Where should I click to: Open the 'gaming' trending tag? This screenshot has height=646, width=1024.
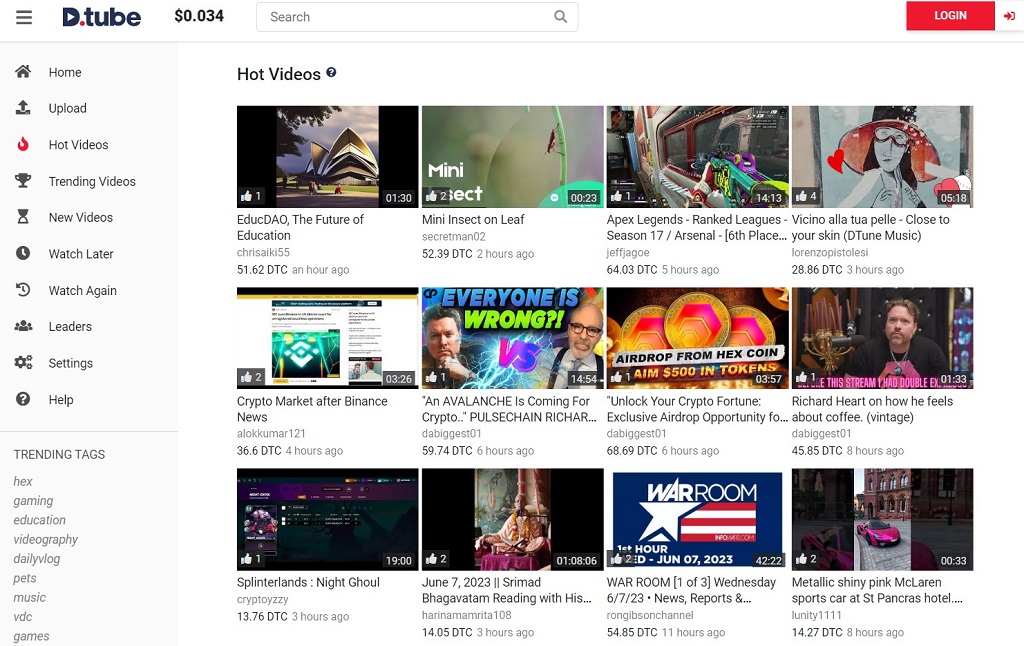[33, 501]
